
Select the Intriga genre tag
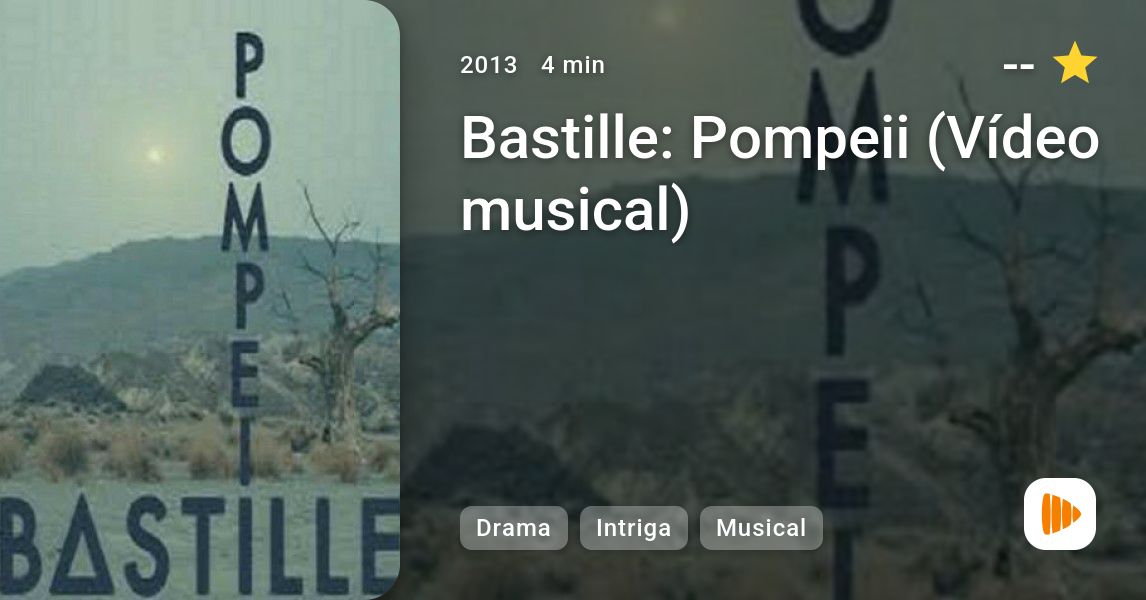click(x=634, y=528)
